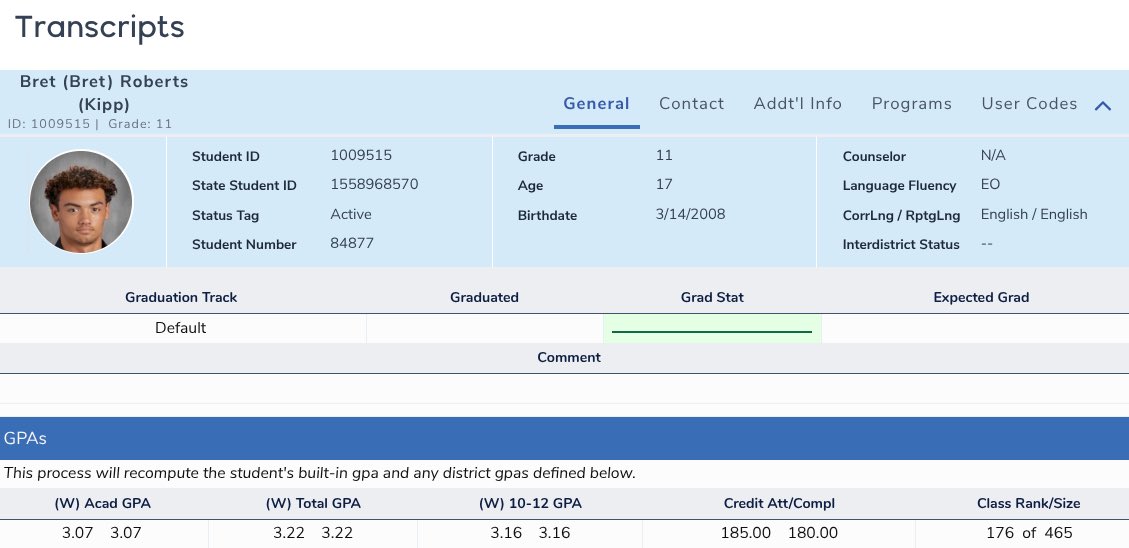Switch to the Contact tab
1129x548 pixels.
[691, 104]
